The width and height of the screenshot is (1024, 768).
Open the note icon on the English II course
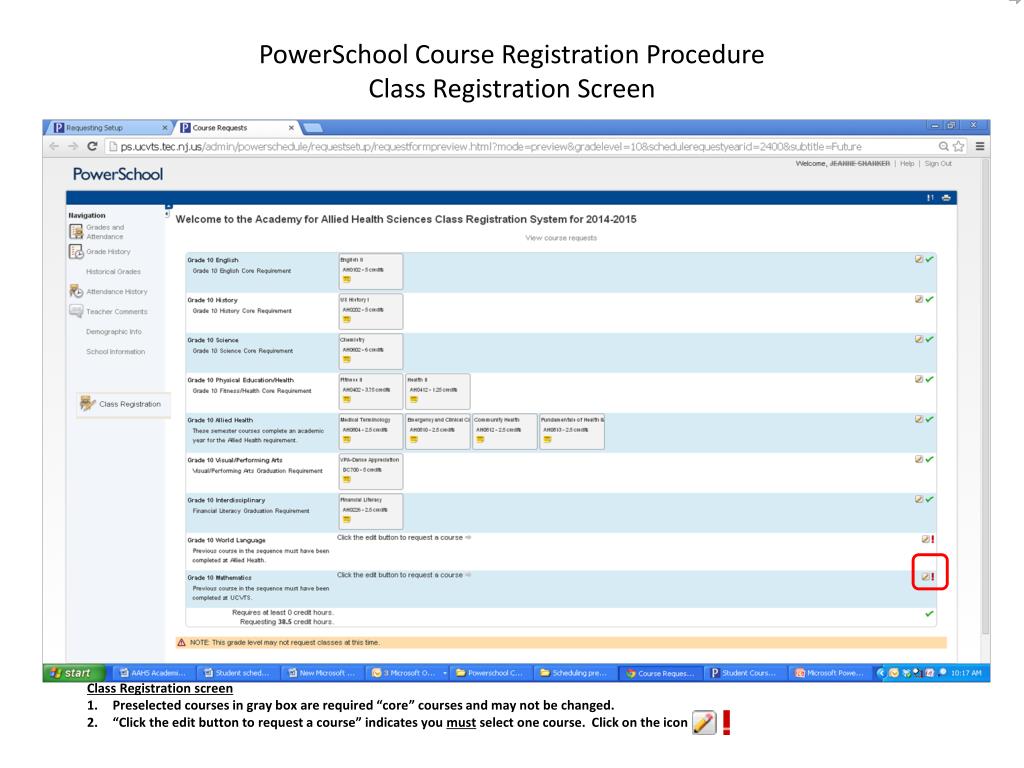[347, 280]
